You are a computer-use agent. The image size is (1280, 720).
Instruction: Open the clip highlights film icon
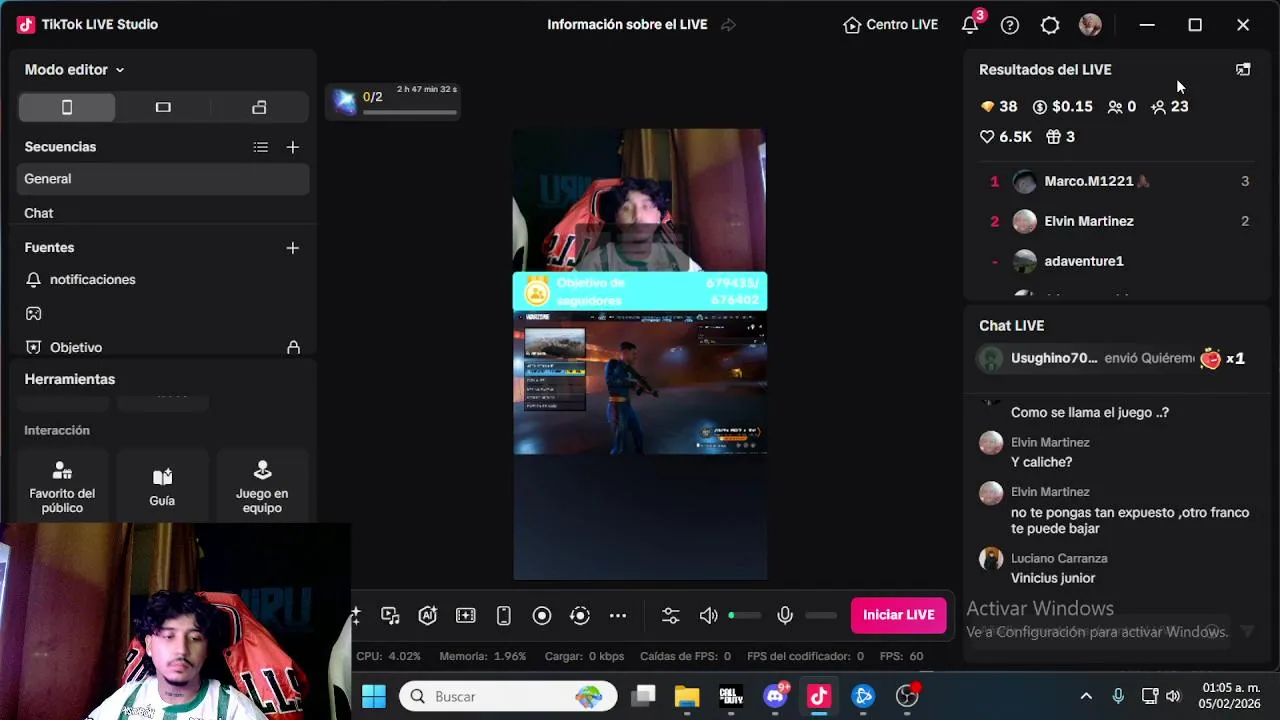pos(466,616)
